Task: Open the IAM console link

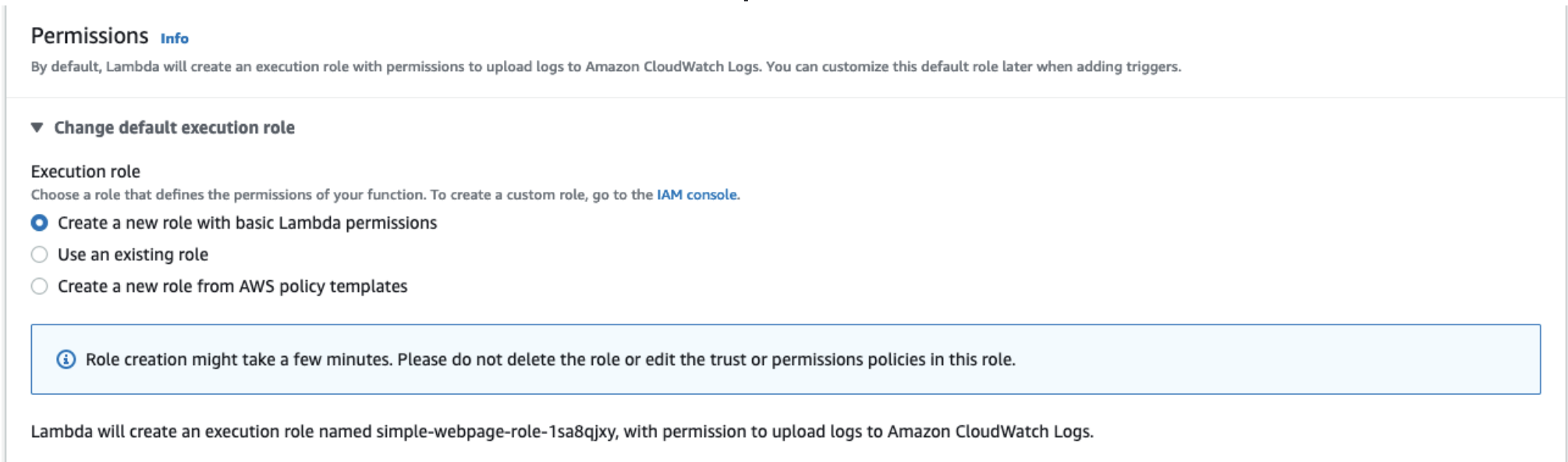Action: pos(696,194)
